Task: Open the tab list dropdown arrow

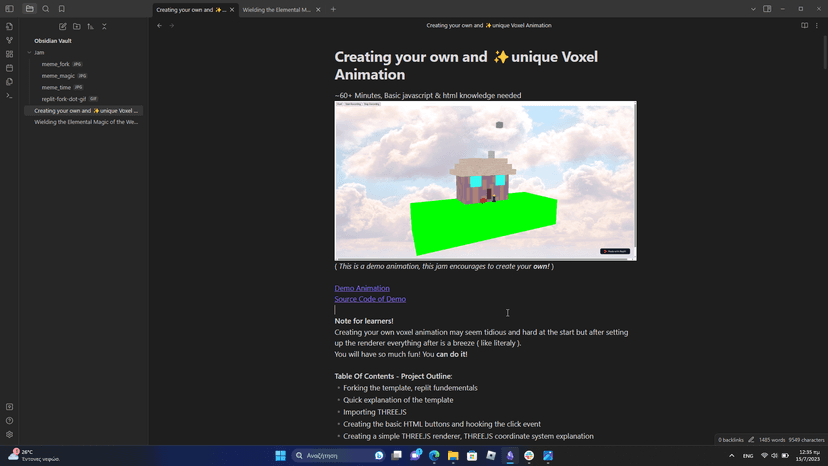Action: [x=753, y=9]
